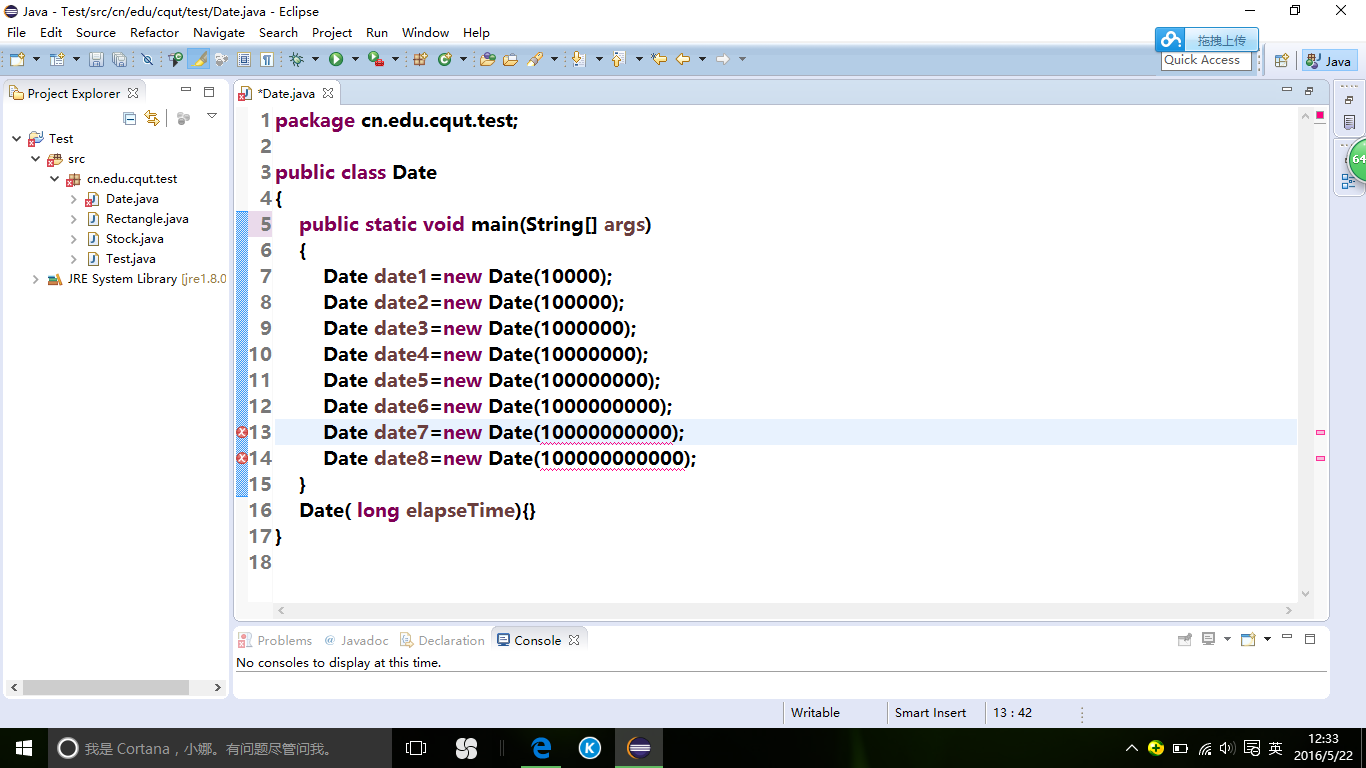
Task: Click the Save All toolbar icon
Action: (x=119, y=59)
